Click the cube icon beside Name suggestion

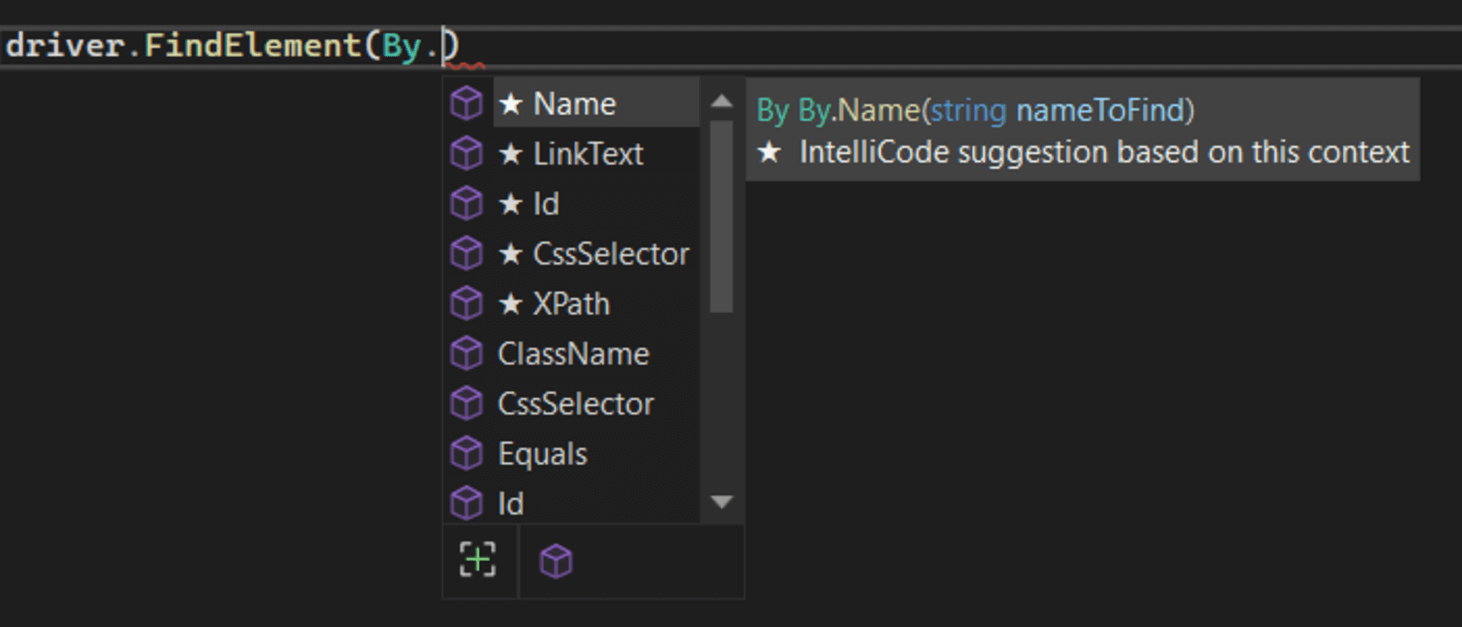click(x=467, y=103)
